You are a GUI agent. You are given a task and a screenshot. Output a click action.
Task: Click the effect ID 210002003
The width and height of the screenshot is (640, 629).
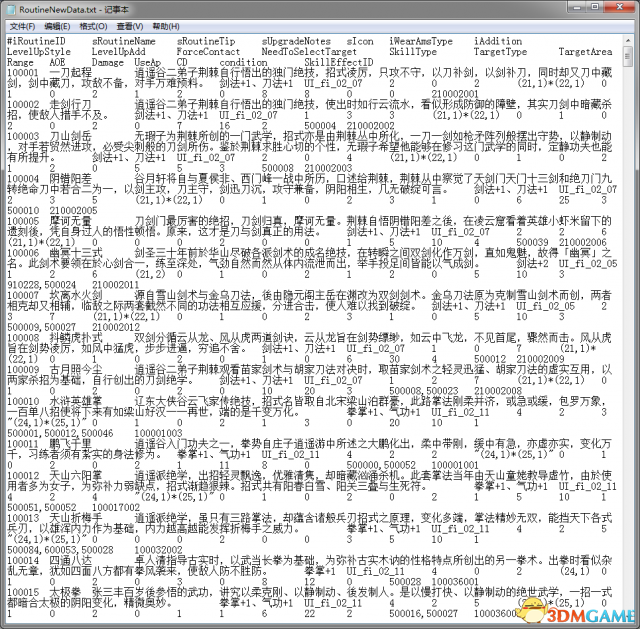(x=328, y=169)
